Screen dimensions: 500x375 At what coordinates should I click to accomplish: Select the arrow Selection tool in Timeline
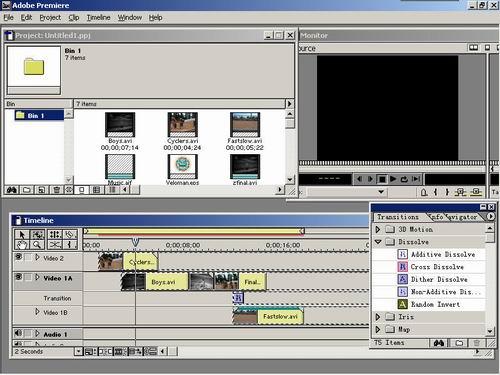(x=22, y=234)
